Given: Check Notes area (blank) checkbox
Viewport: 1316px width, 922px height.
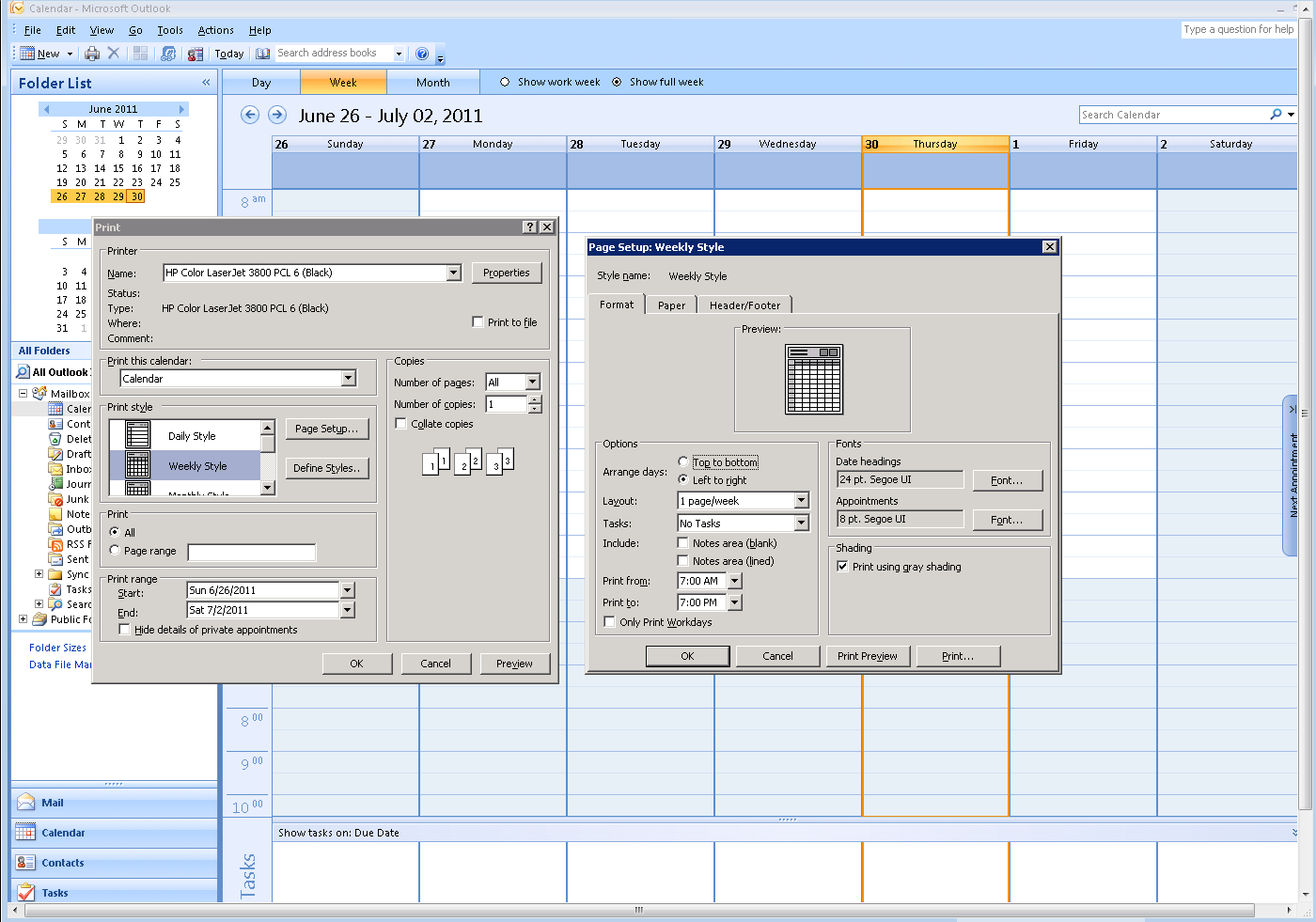Looking at the screenshot, I should point(683,542).
